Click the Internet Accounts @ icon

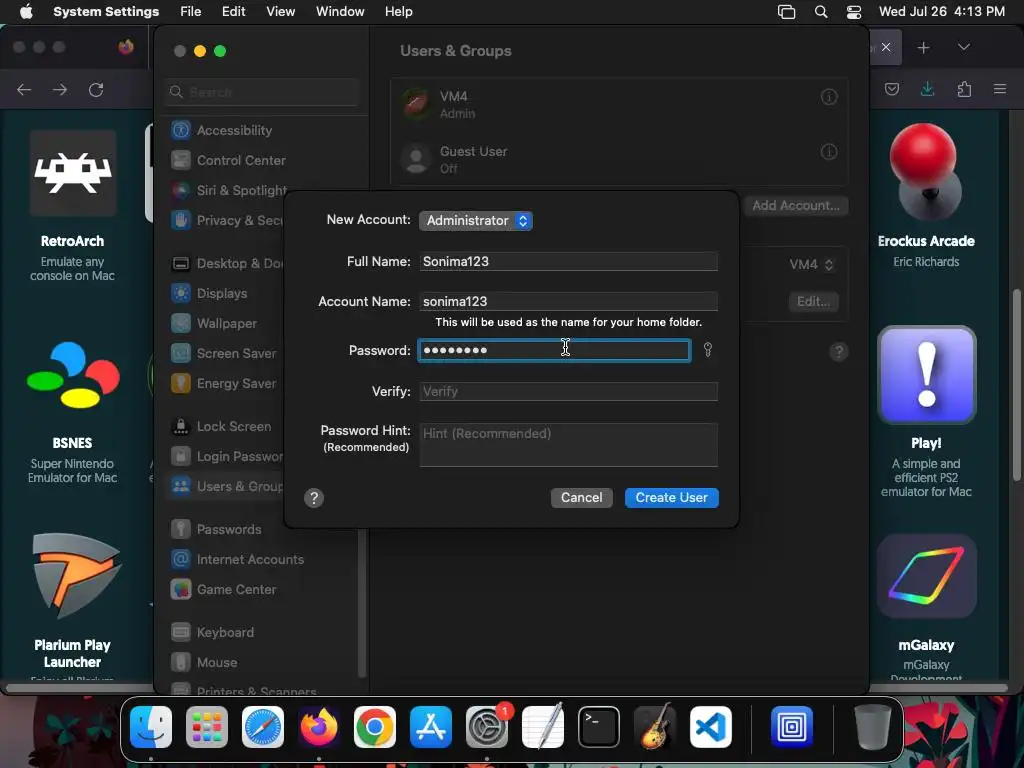pos(181,560)
